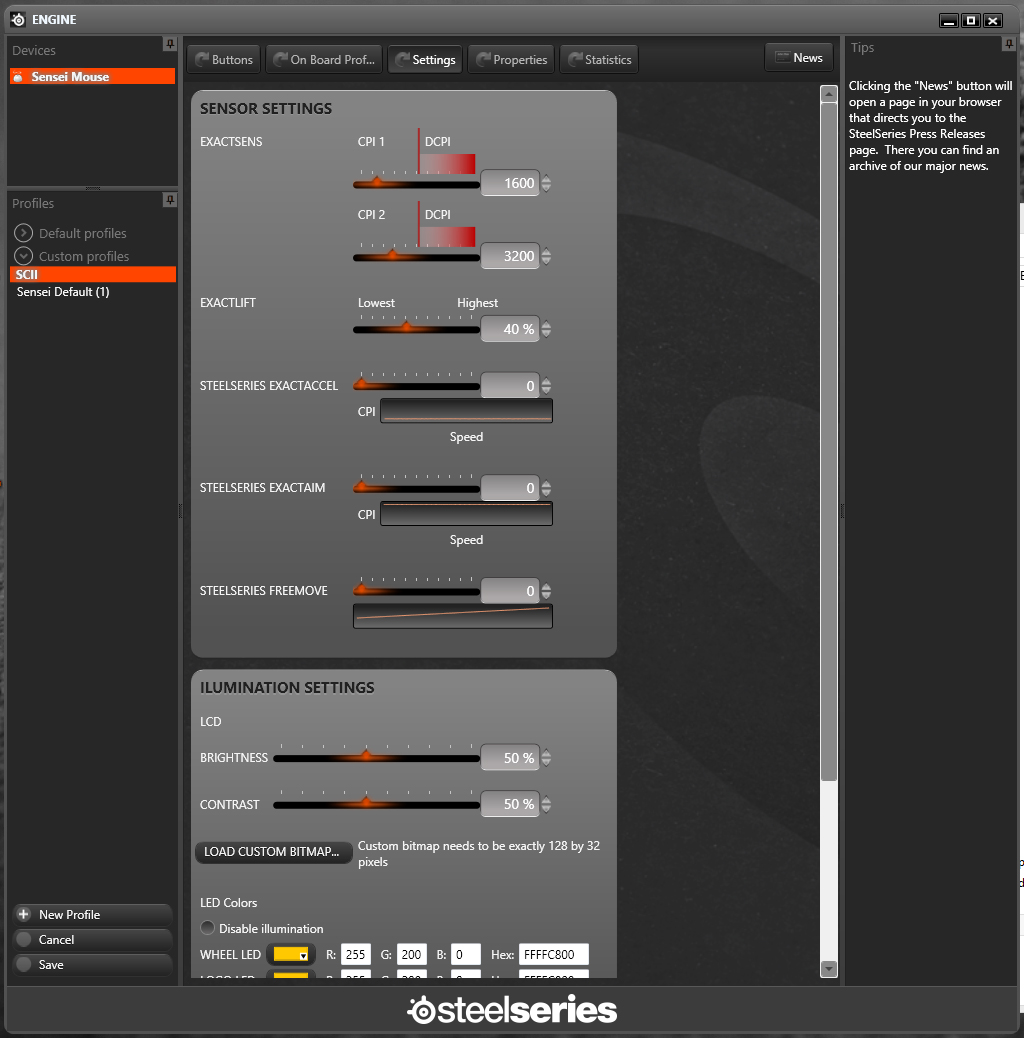Decrease CPI 2 value with down arrow
The height and width of the screenshot is (1038, 1024).
coord(546,261)
